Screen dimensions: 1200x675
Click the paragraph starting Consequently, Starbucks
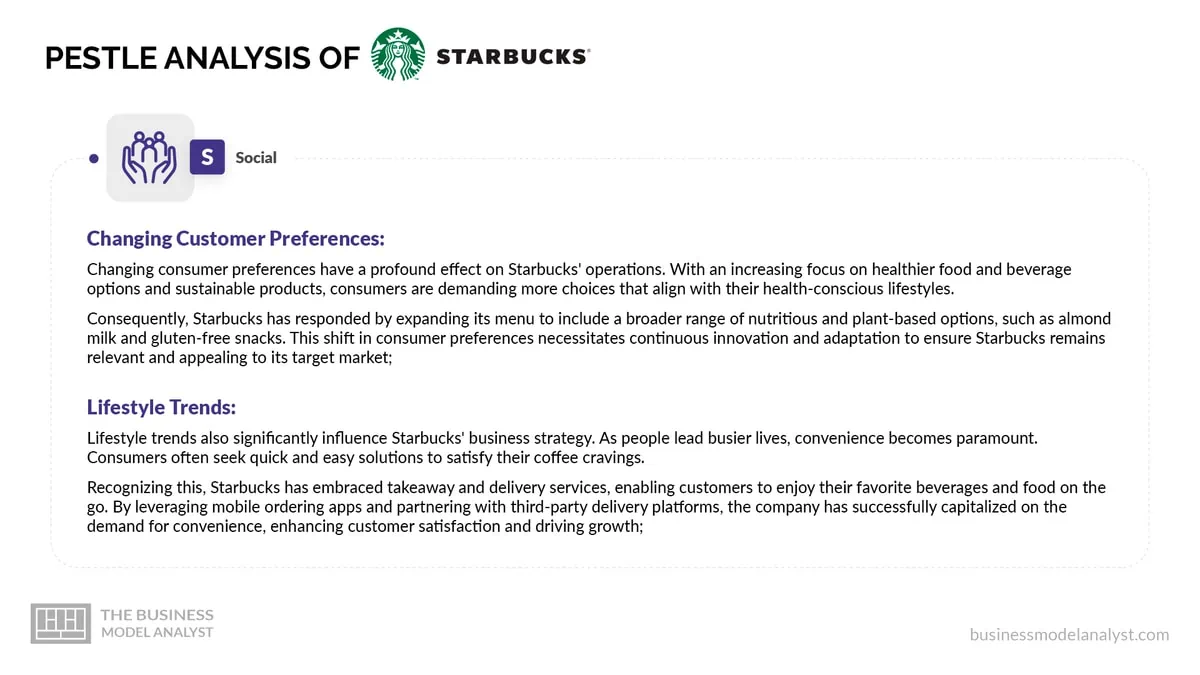pyautogui.click(x=599, y=338)
